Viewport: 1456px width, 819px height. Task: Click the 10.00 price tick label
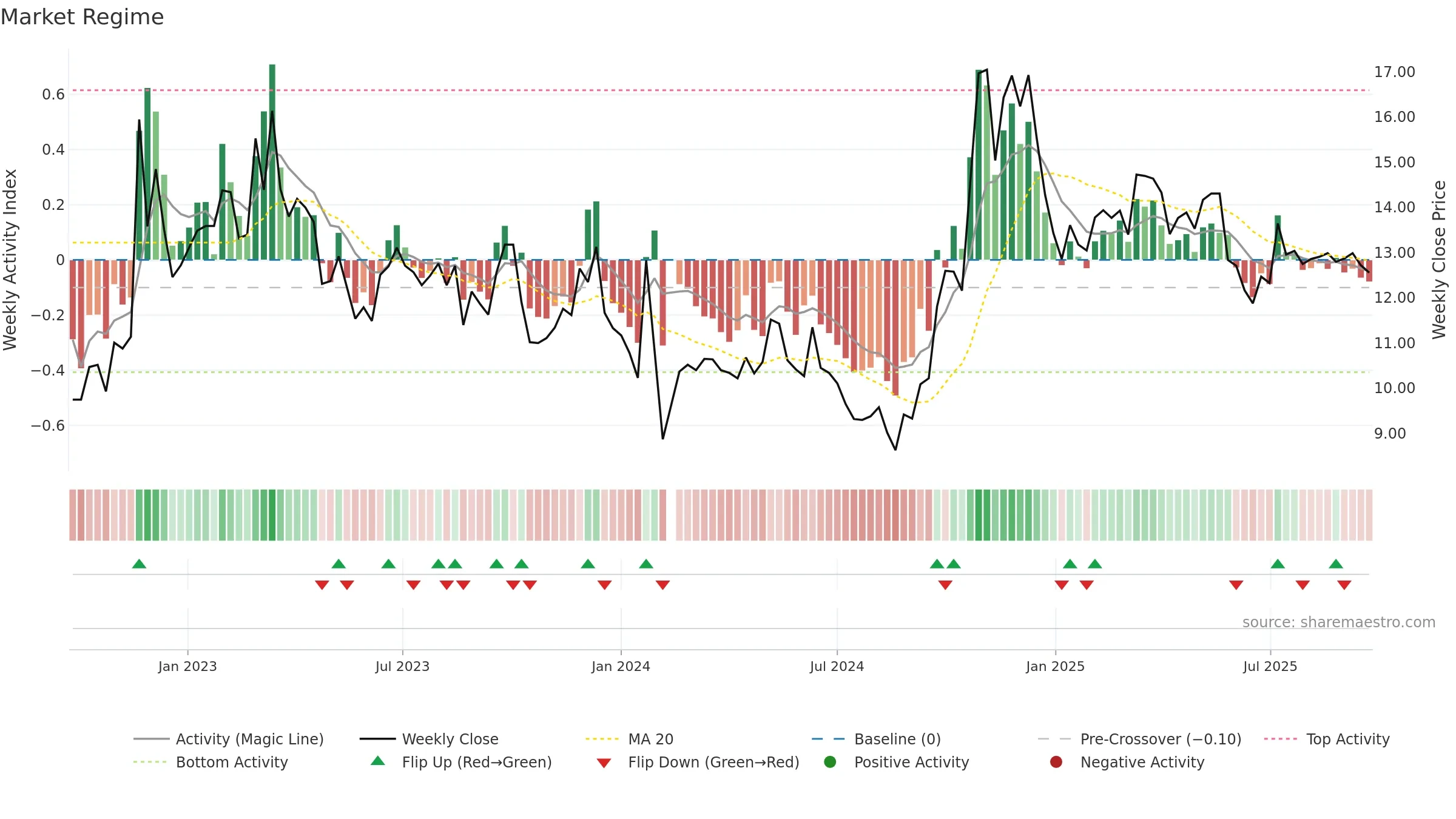click(x=1394, y=388)
